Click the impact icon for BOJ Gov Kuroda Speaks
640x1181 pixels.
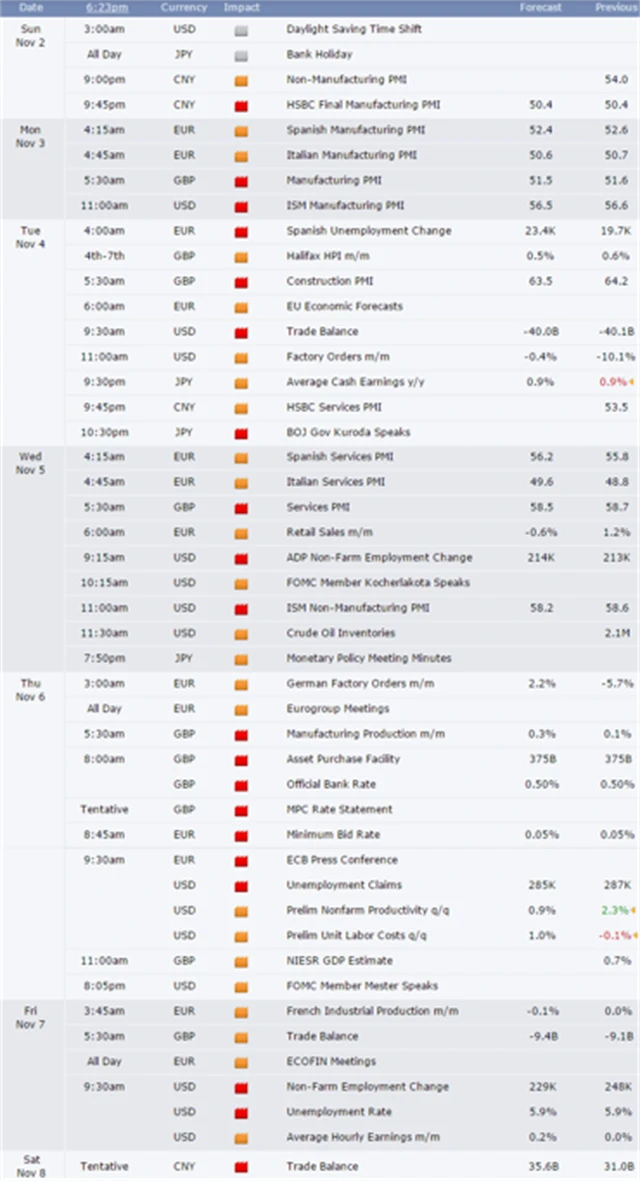pyautogui.click(x=240, y=432)
